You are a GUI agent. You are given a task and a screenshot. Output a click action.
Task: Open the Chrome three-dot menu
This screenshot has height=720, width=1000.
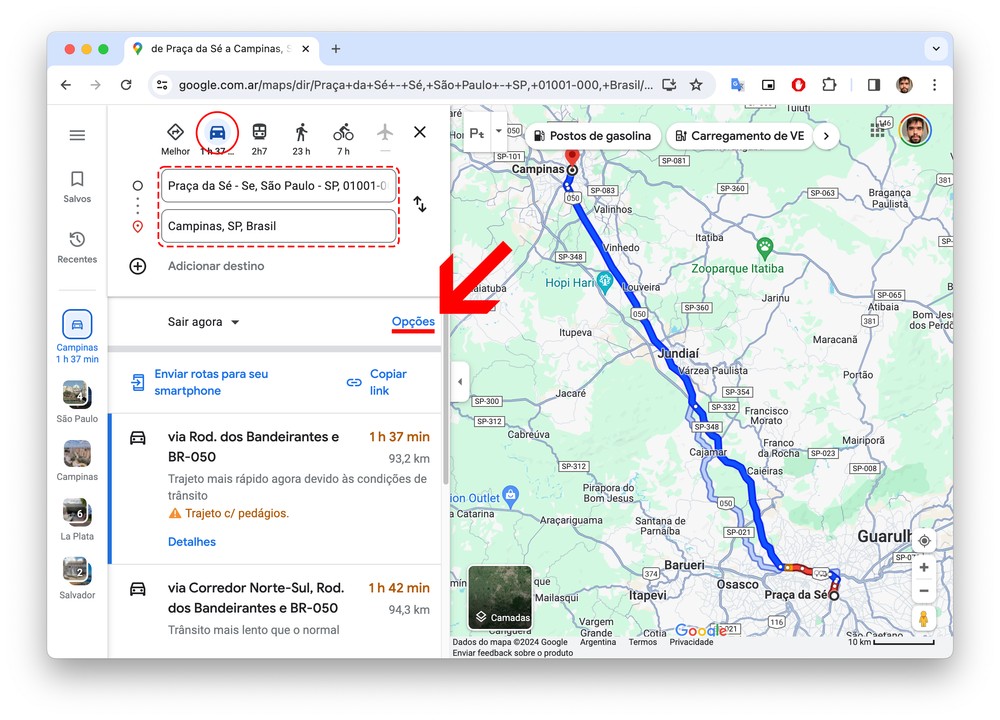point(934,85)
